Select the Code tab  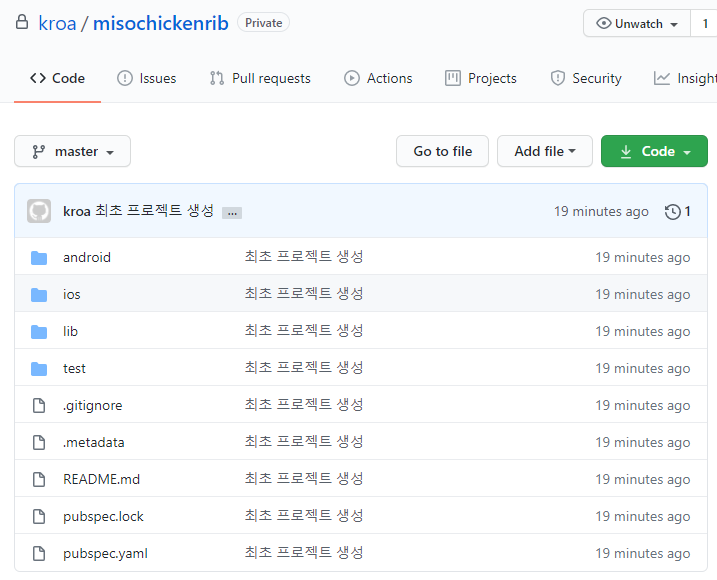tap(58, 78)
